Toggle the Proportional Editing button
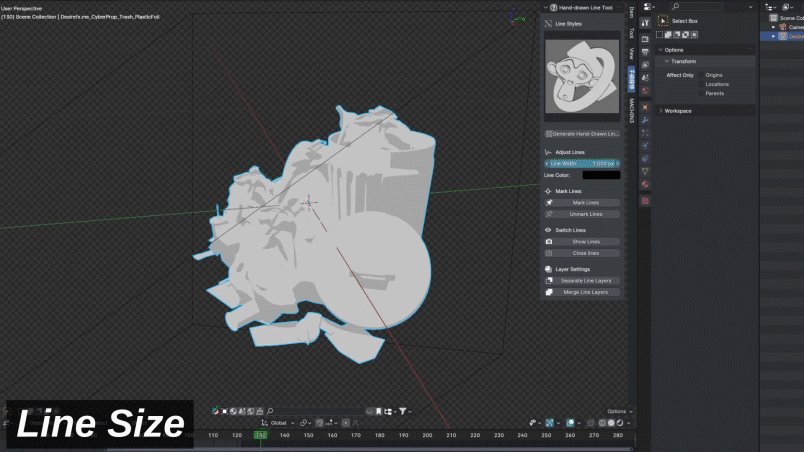Viewport: 804px width, 452px height. point(346,423)
